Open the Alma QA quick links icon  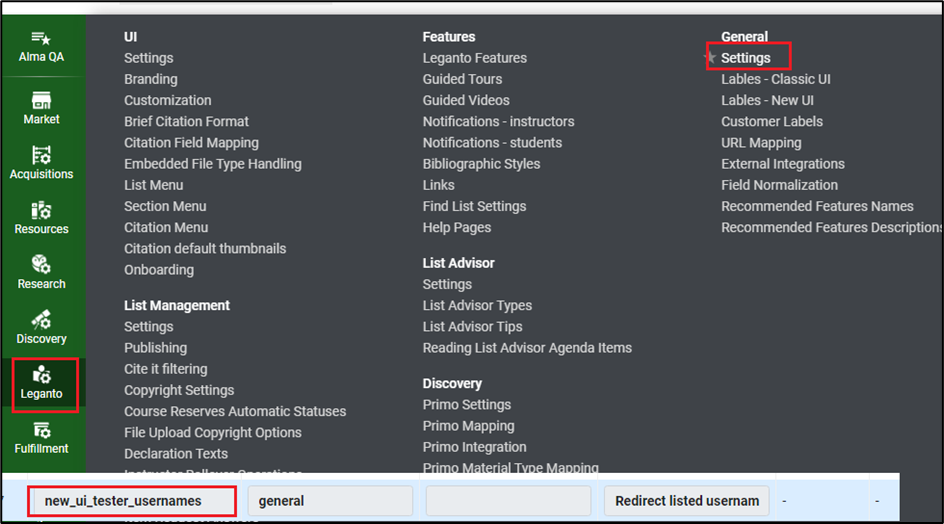(41, 47)
